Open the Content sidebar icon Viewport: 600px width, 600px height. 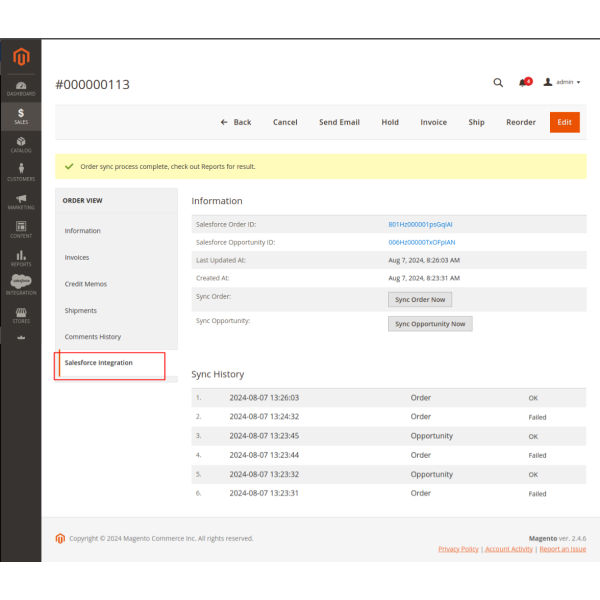(x=21, y=230)
